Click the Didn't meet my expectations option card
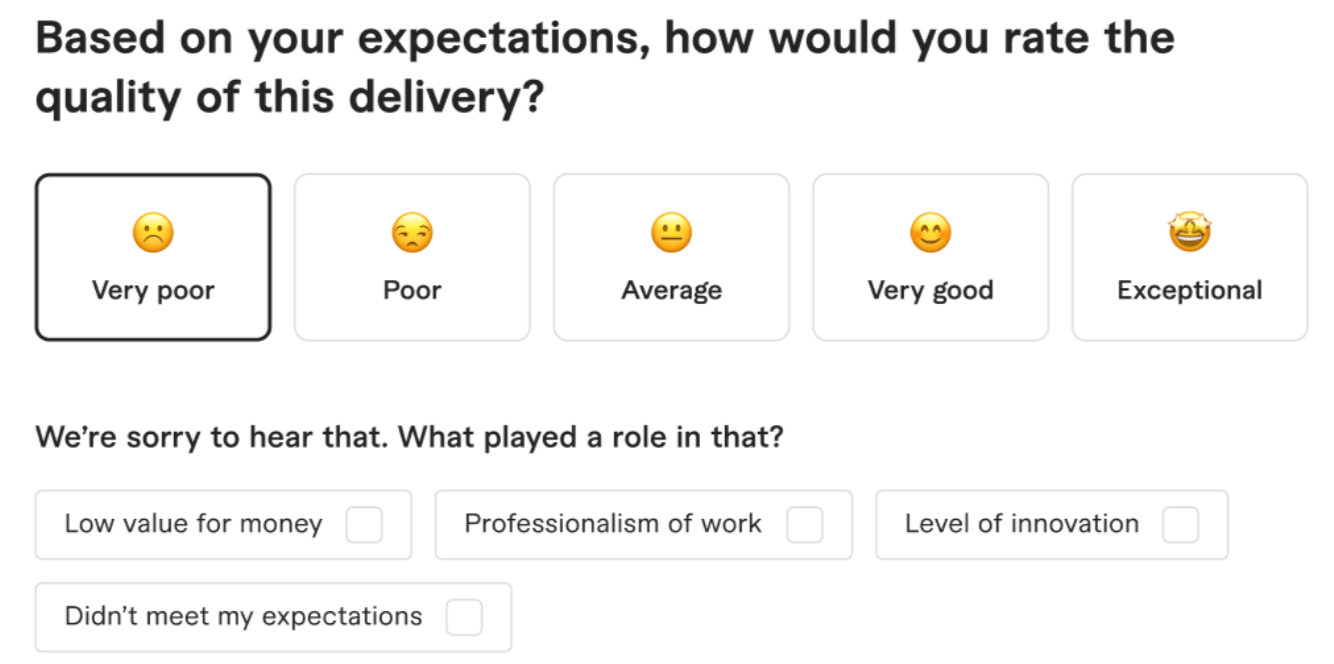1334x664 pixels. coord(273,617)
